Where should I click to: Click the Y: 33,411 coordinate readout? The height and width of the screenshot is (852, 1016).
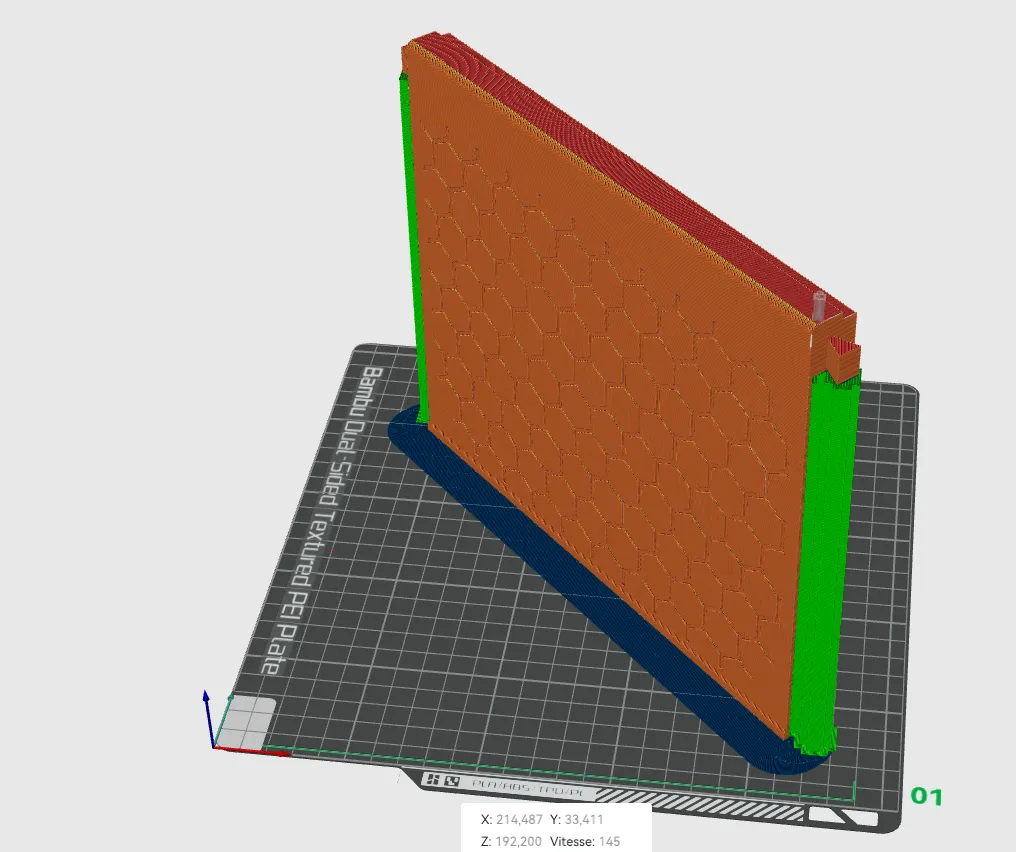(576, 820)
